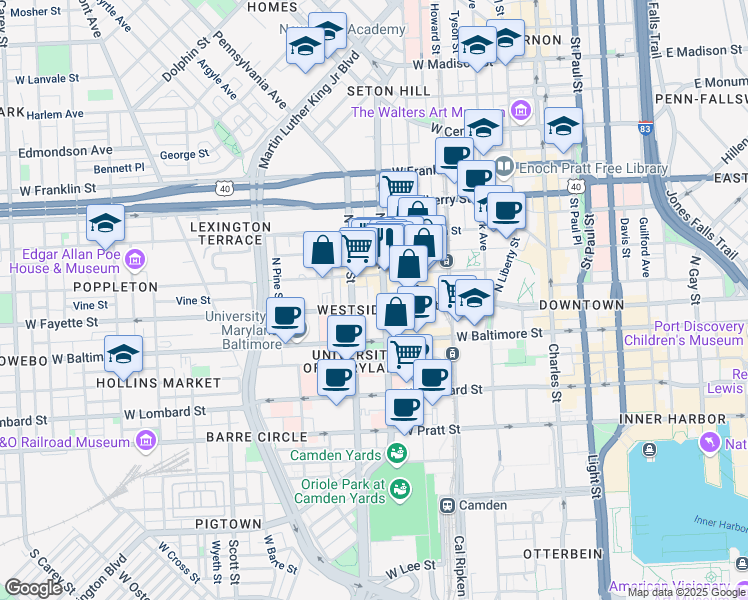Click the BARRE CIRCLE neighborhood label
This screenshot has height=600, width=748.
point(257,437)
